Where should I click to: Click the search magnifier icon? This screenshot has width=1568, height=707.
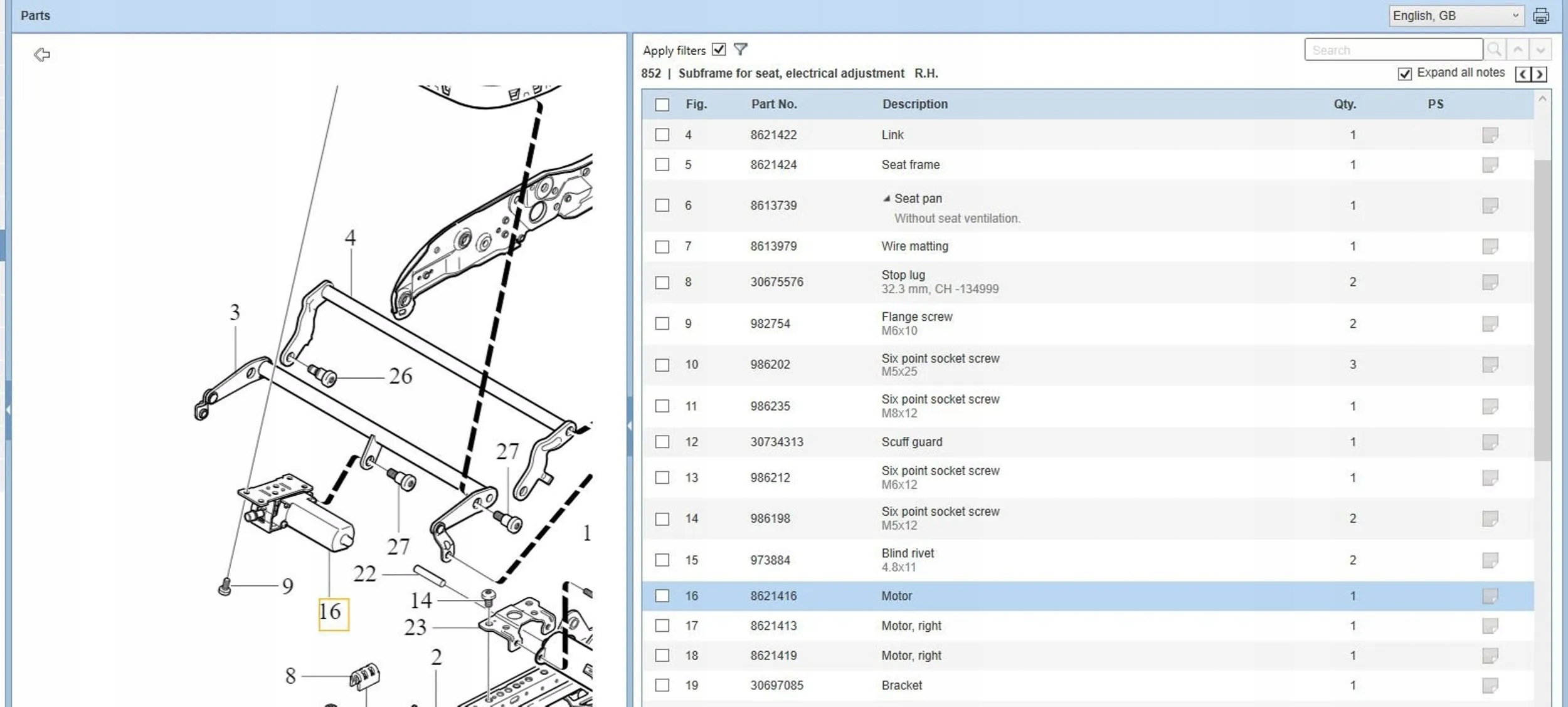tap(1495, 50)
